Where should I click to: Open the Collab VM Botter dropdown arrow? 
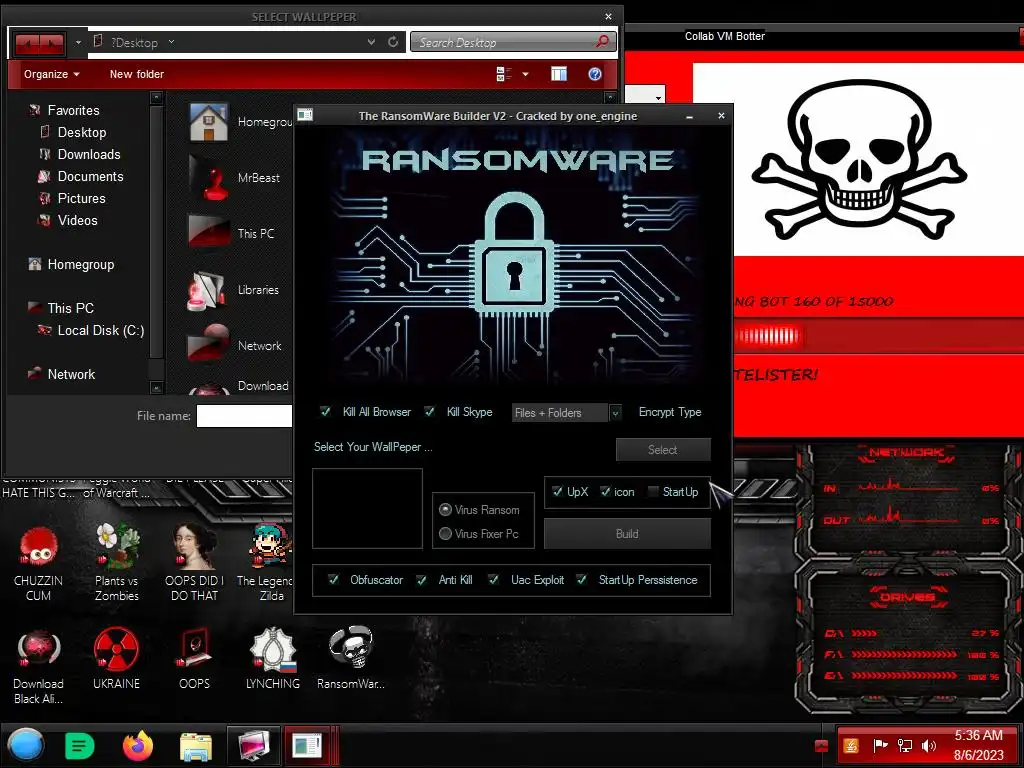pyautogui.click(x=658, y=97)
